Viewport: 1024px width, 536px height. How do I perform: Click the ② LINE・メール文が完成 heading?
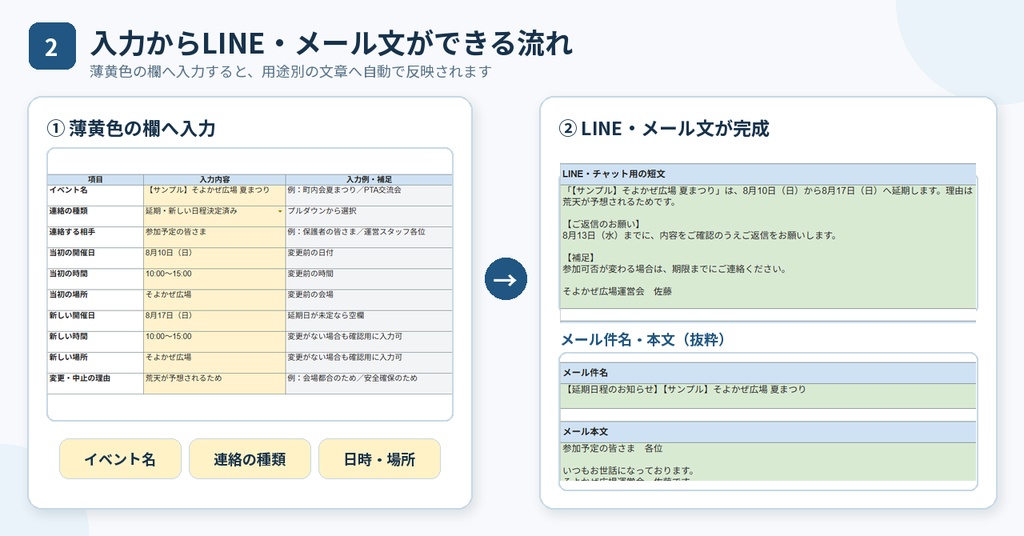tap(664, 129)
